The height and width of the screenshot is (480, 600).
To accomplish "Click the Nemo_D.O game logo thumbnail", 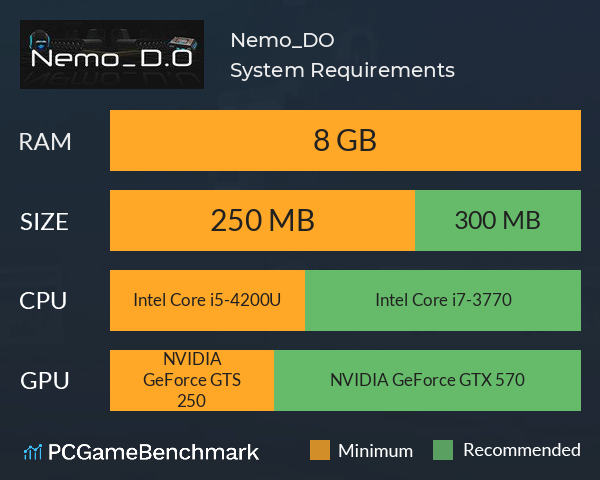I will [112, 54].
